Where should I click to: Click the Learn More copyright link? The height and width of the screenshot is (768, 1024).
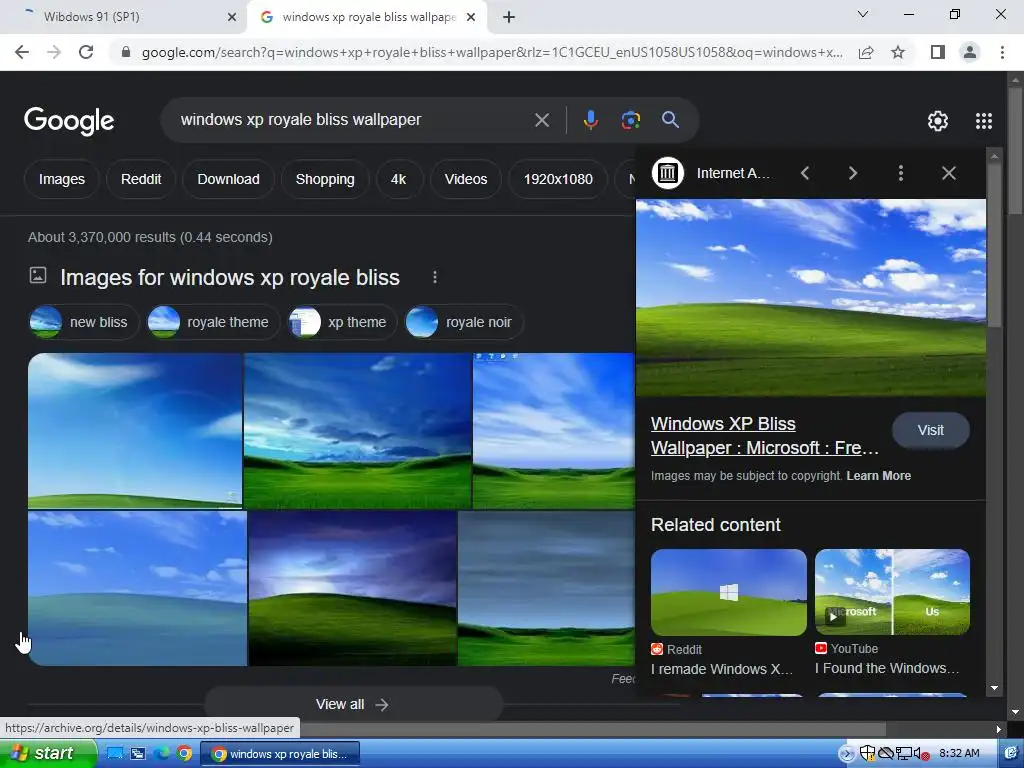878,476
